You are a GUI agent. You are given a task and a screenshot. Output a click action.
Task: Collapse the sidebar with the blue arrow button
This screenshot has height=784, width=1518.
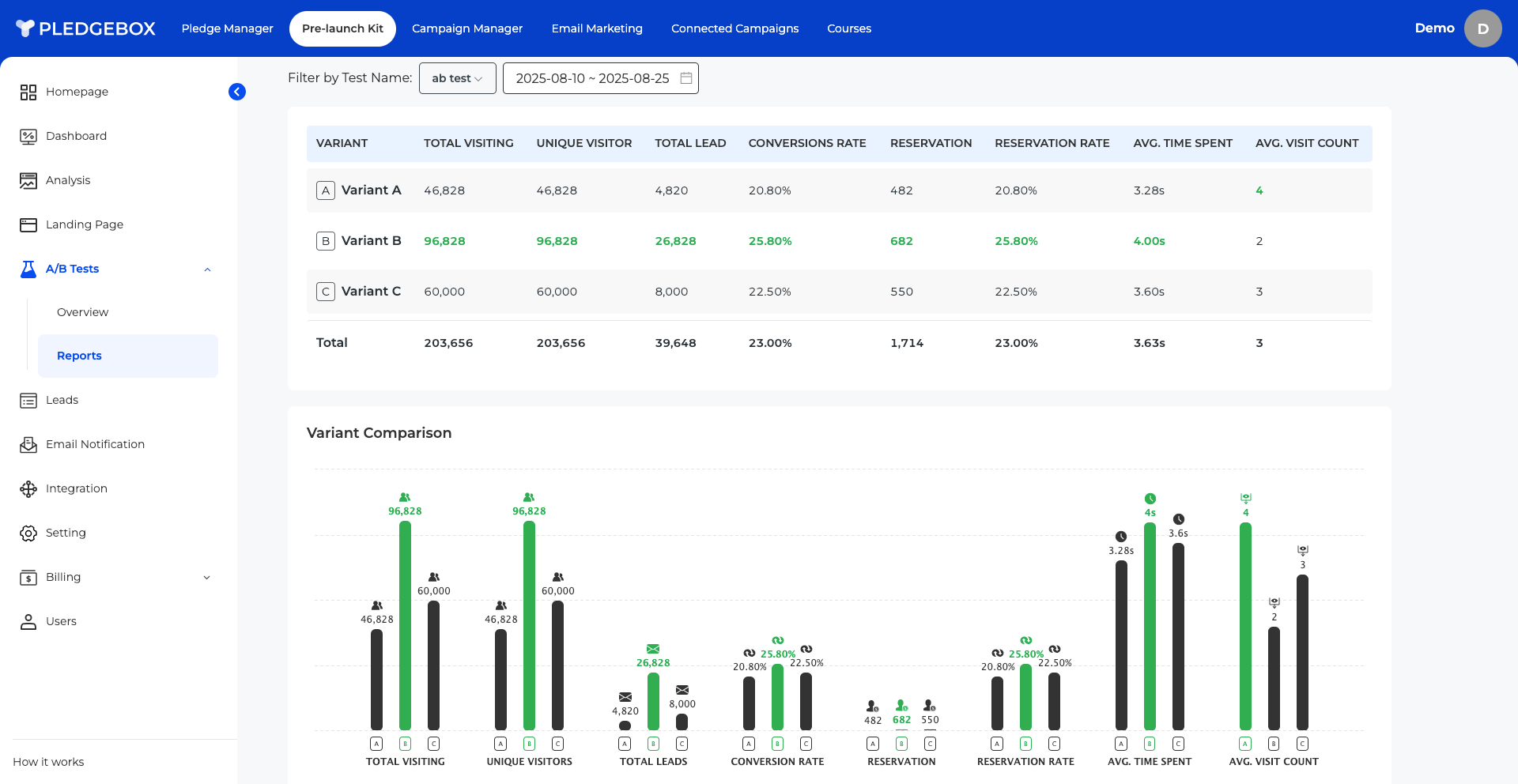click(x=237, y=92)
